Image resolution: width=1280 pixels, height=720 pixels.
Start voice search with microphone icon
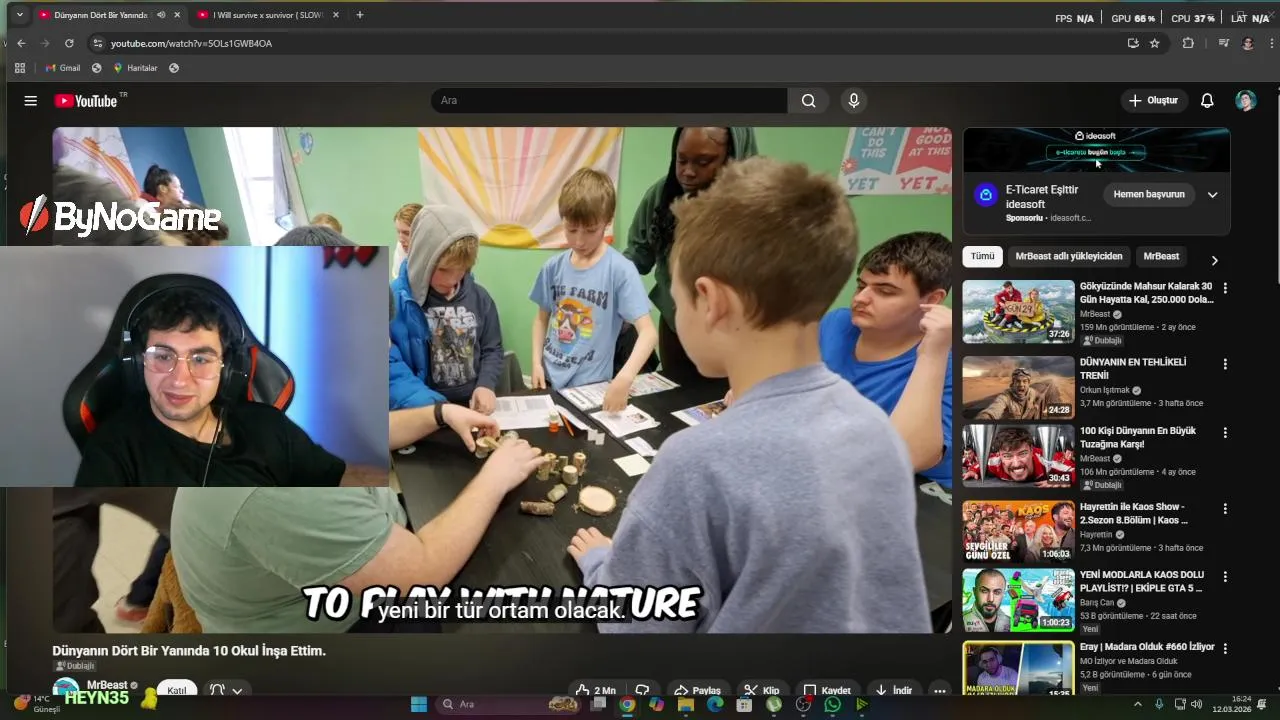coord(853,101)
